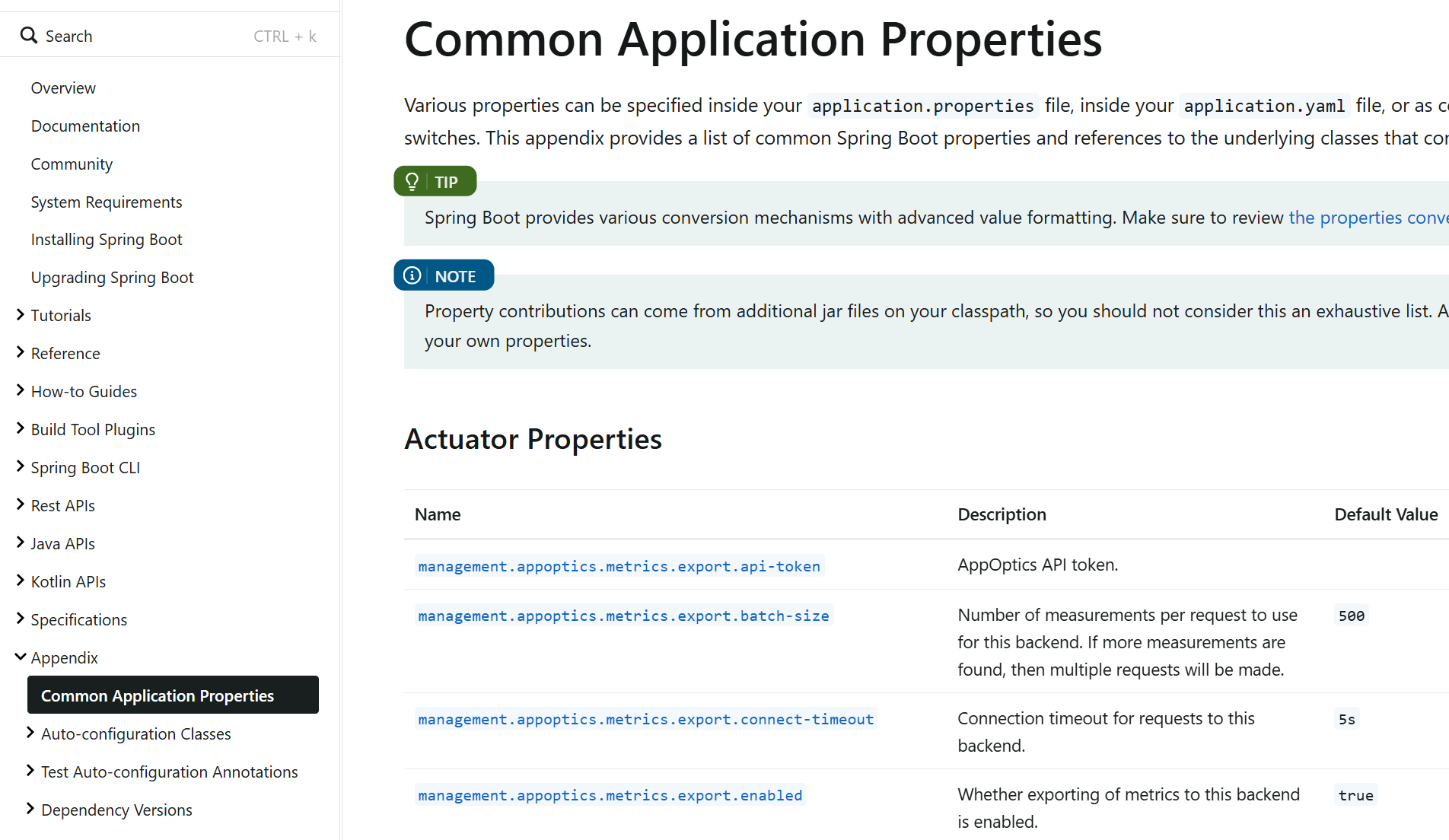This screenshot has height=840, width=1449.
Task: Expand the Tutorials section chevron
Action: coord(21,314)
